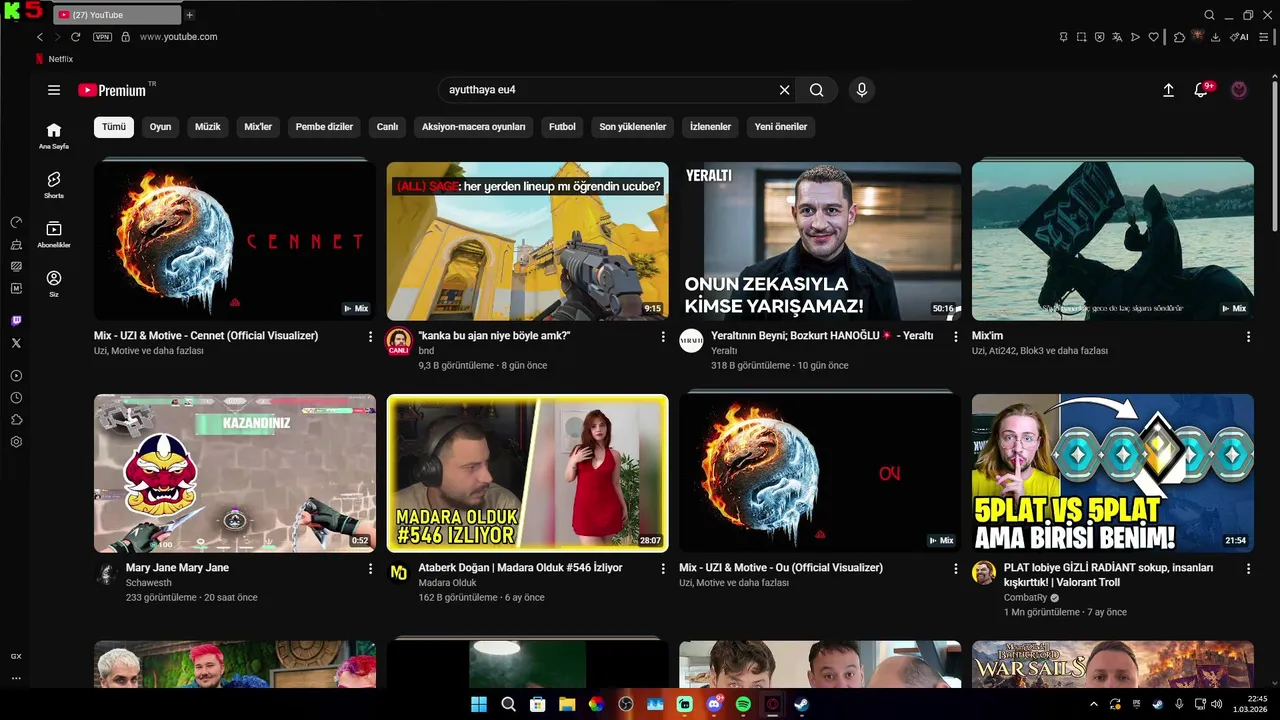The height and width of the screenshot is (720, 1280).
Task: Select the Mix'ler filter chip
Action: tap(258, 127)
